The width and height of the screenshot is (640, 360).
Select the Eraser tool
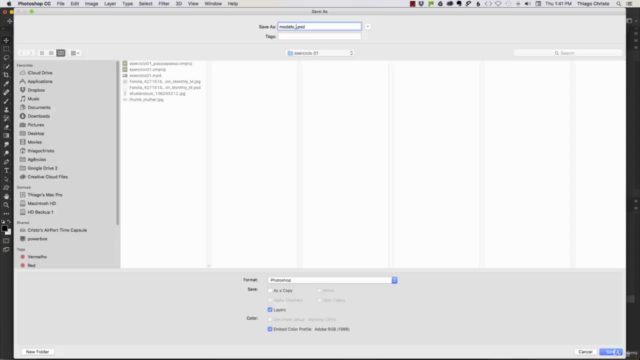(6, 127)
